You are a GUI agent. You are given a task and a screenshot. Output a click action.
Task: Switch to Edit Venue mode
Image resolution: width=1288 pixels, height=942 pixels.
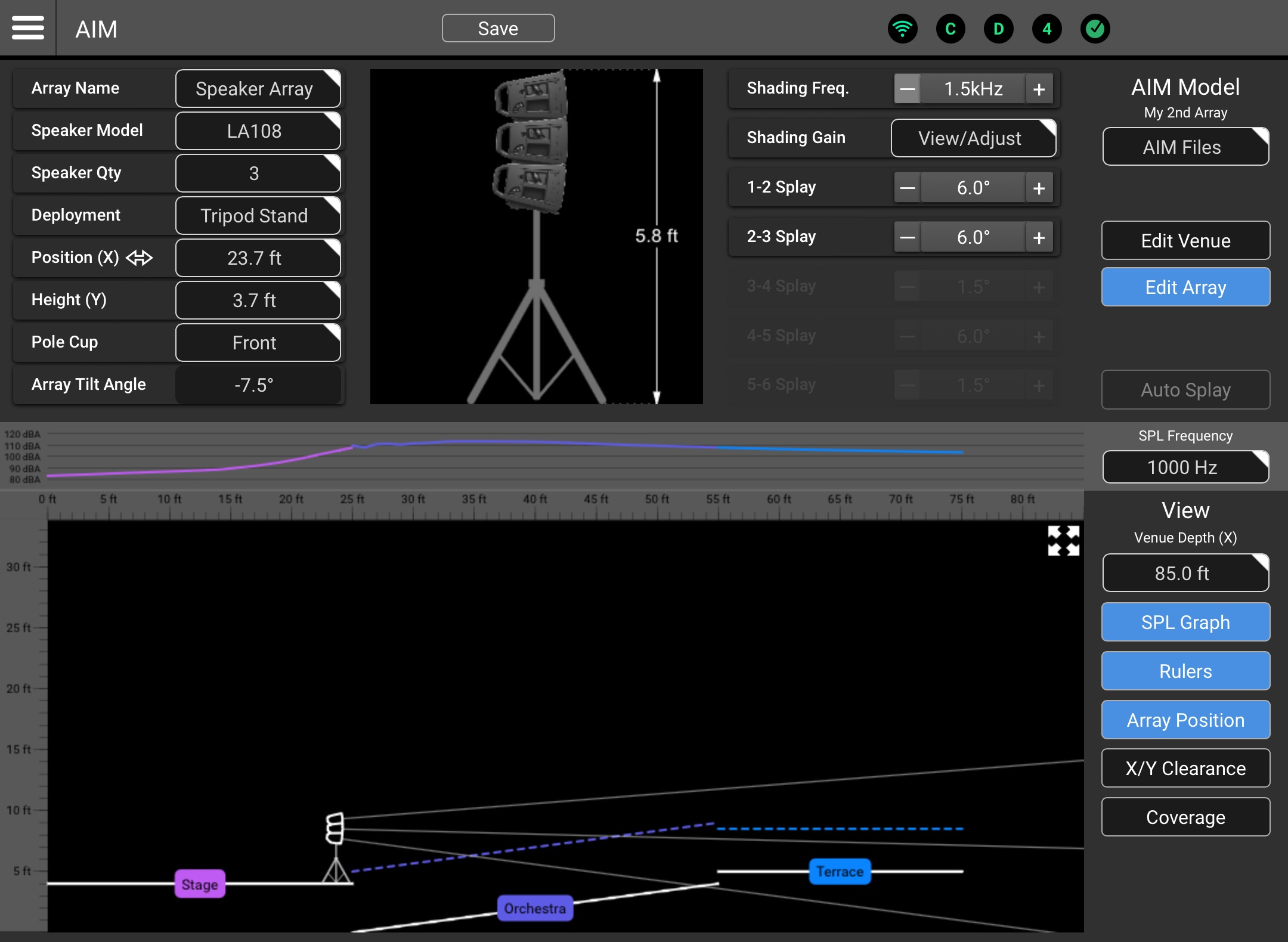tap(1185, 241)
